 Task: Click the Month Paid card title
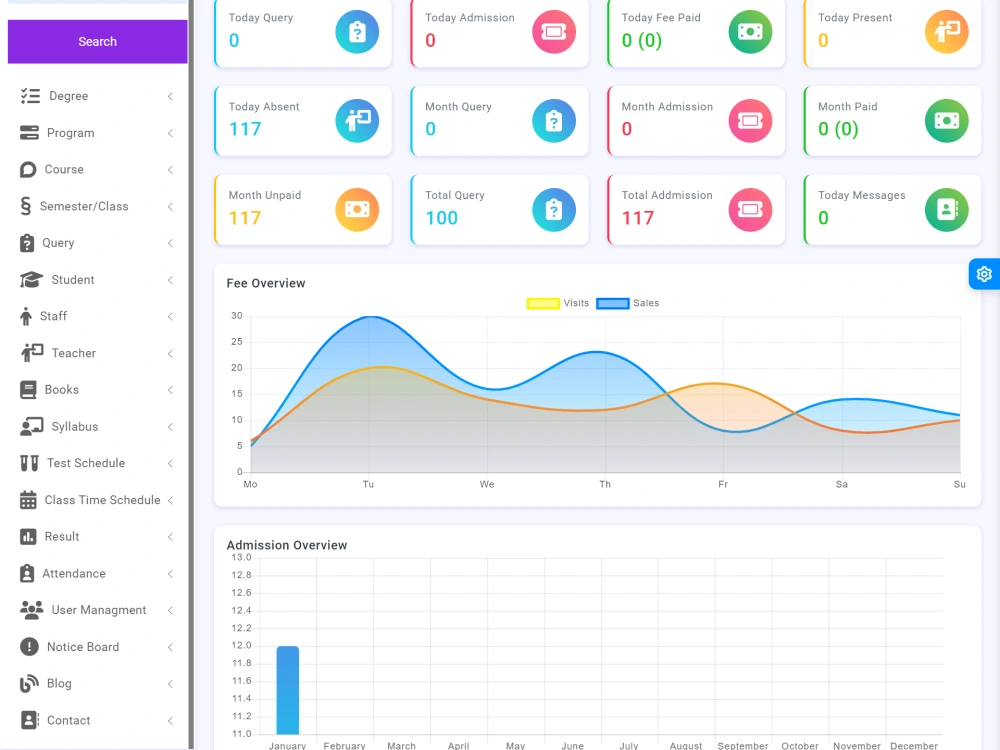[848, 107]
